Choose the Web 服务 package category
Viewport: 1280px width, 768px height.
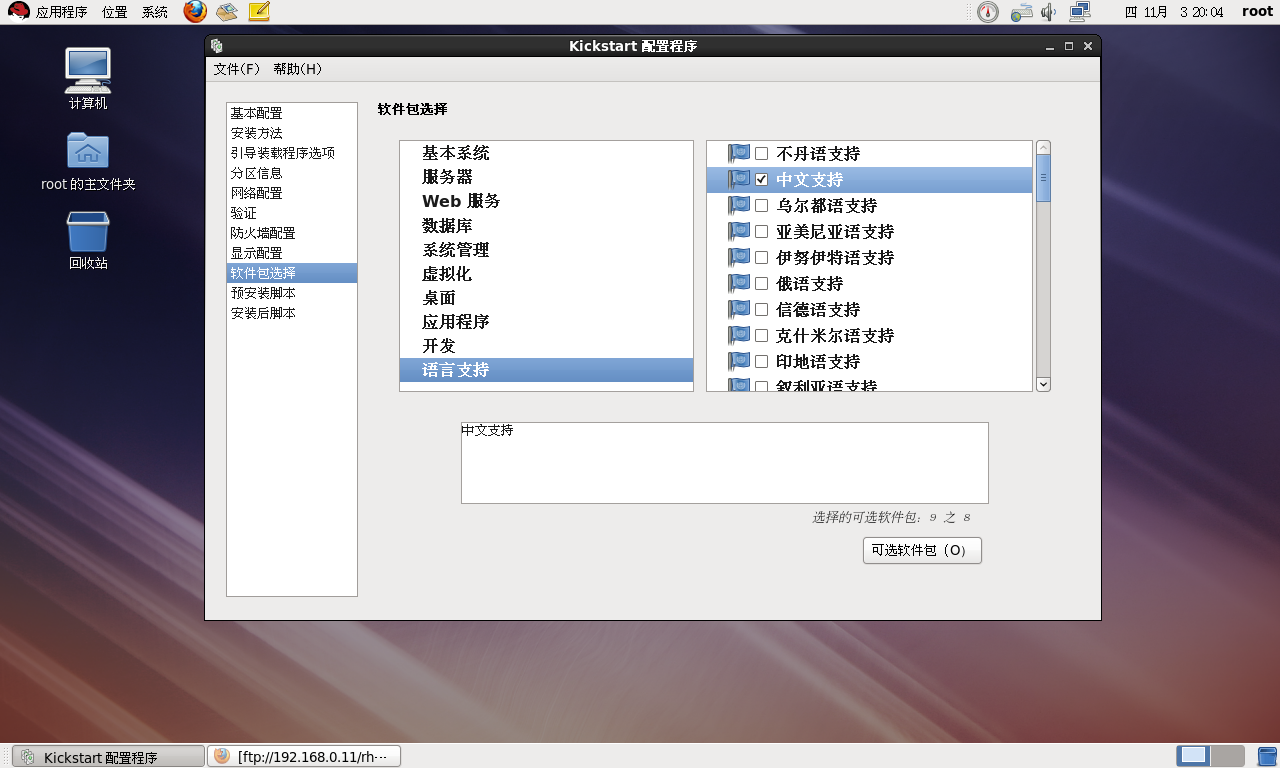pos(546,201)
